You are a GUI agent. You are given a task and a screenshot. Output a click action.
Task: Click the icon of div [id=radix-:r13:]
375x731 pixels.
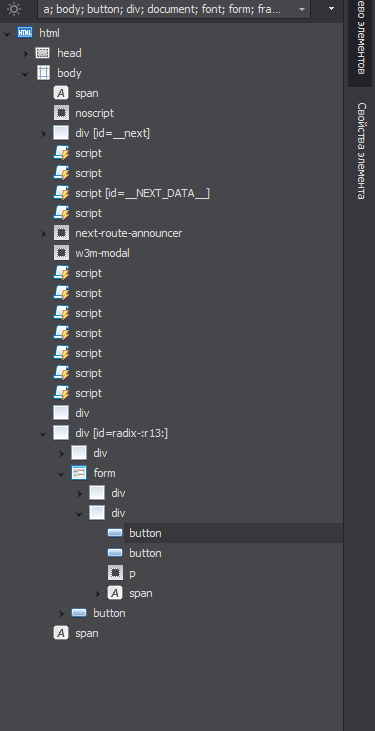click(61, 433)
